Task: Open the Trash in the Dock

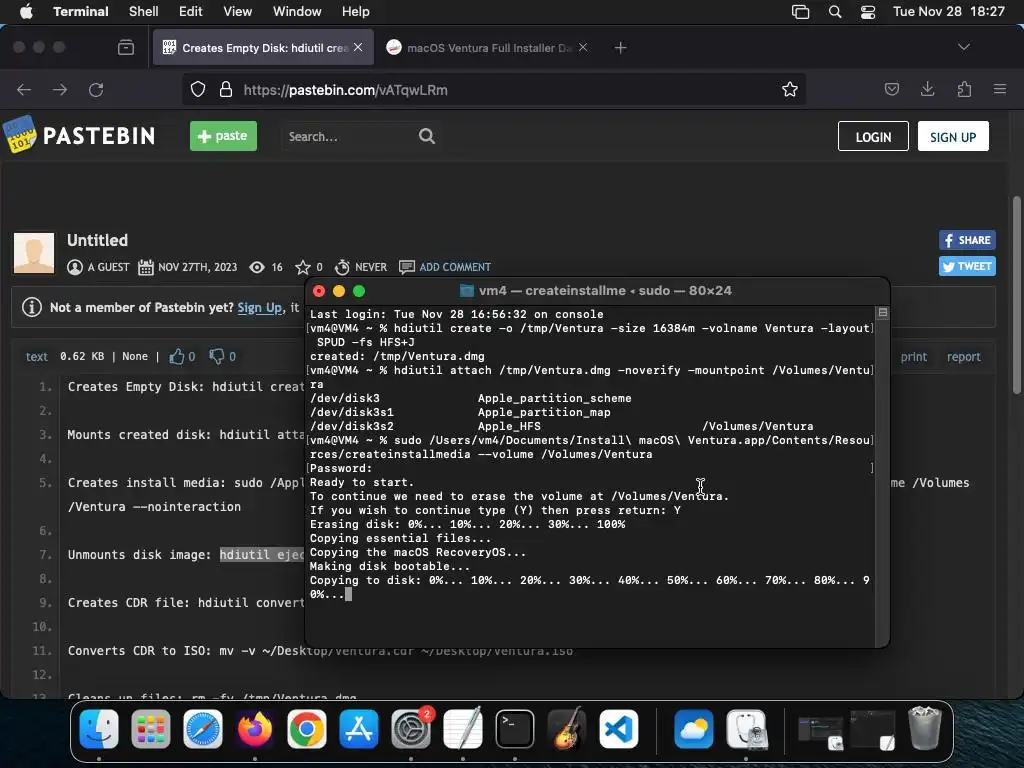Action: pos(925,728)
